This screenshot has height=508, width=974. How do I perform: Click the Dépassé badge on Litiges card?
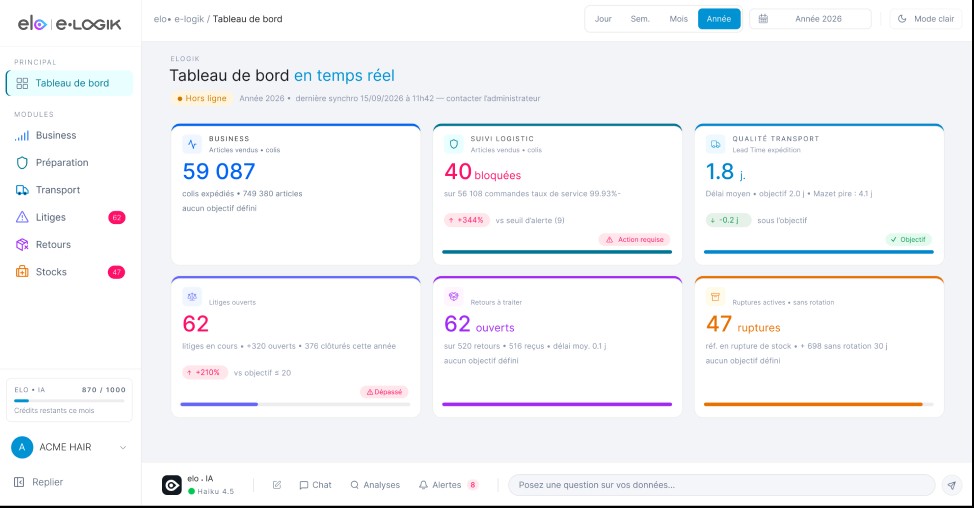385,392
